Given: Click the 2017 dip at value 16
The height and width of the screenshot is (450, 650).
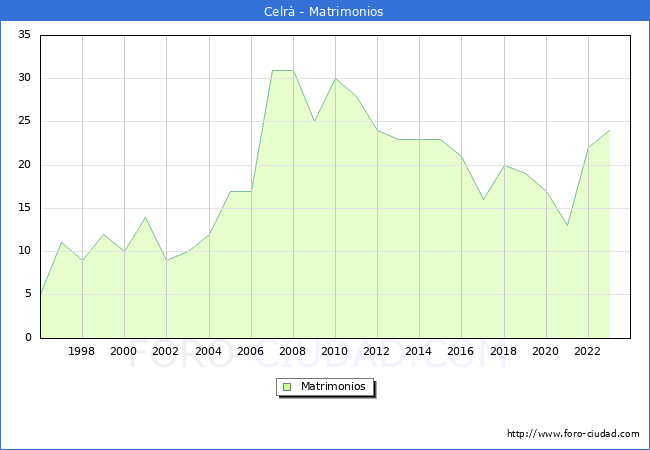Looking at the screenshot, I should (x=483, y=200).
